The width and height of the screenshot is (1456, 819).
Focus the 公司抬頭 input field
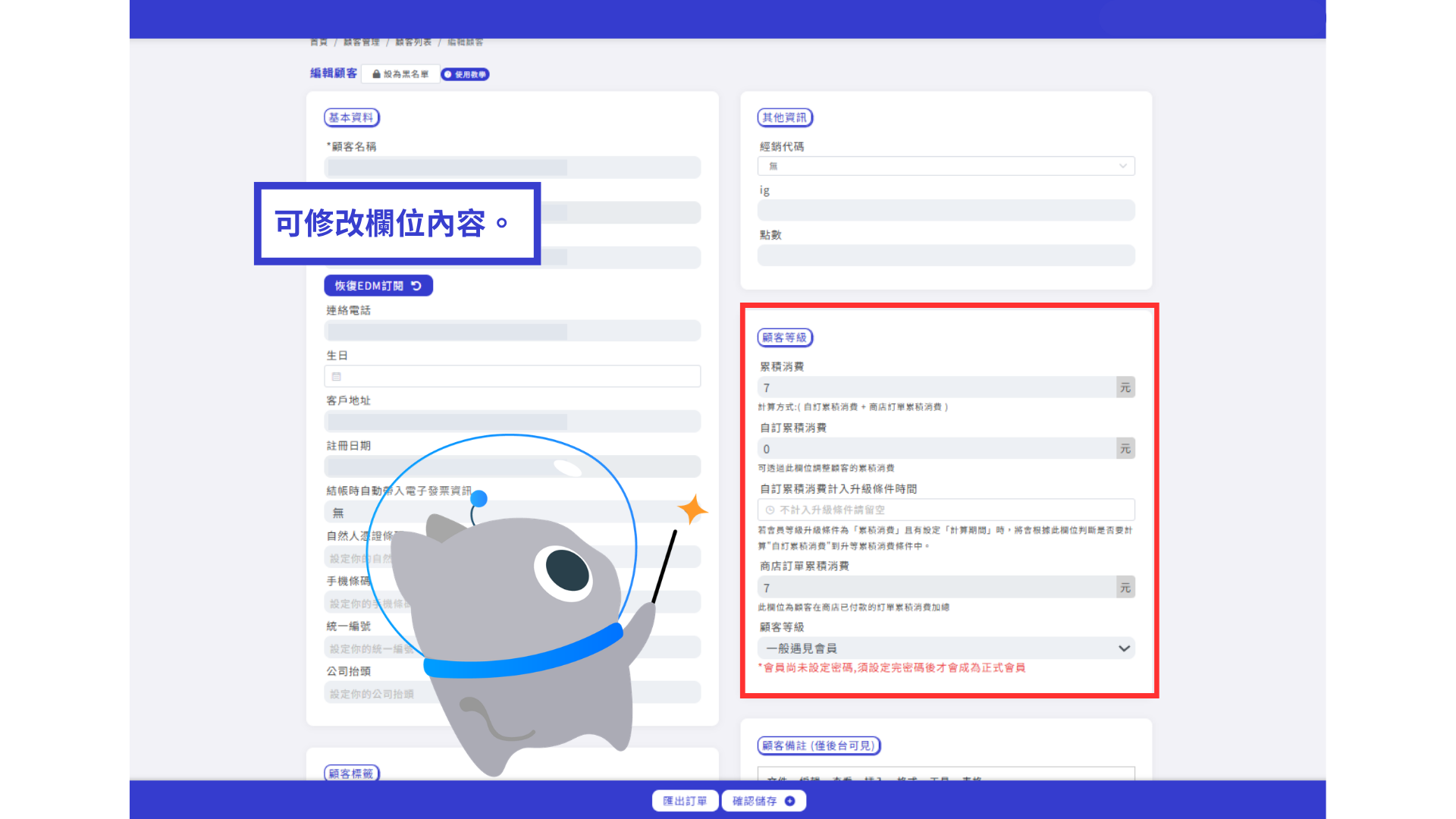pyautogui.click(x=513, y=693)
